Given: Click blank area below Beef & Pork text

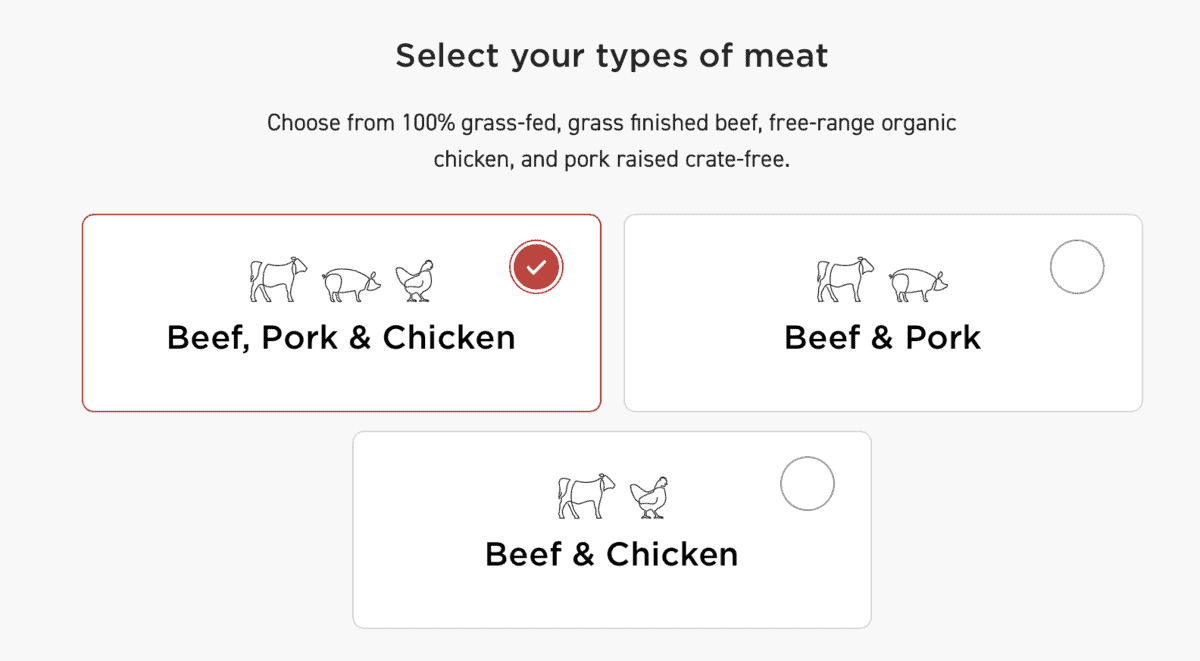Looking at the screenshot, I should pyautogui.click(x=883, y=383).
